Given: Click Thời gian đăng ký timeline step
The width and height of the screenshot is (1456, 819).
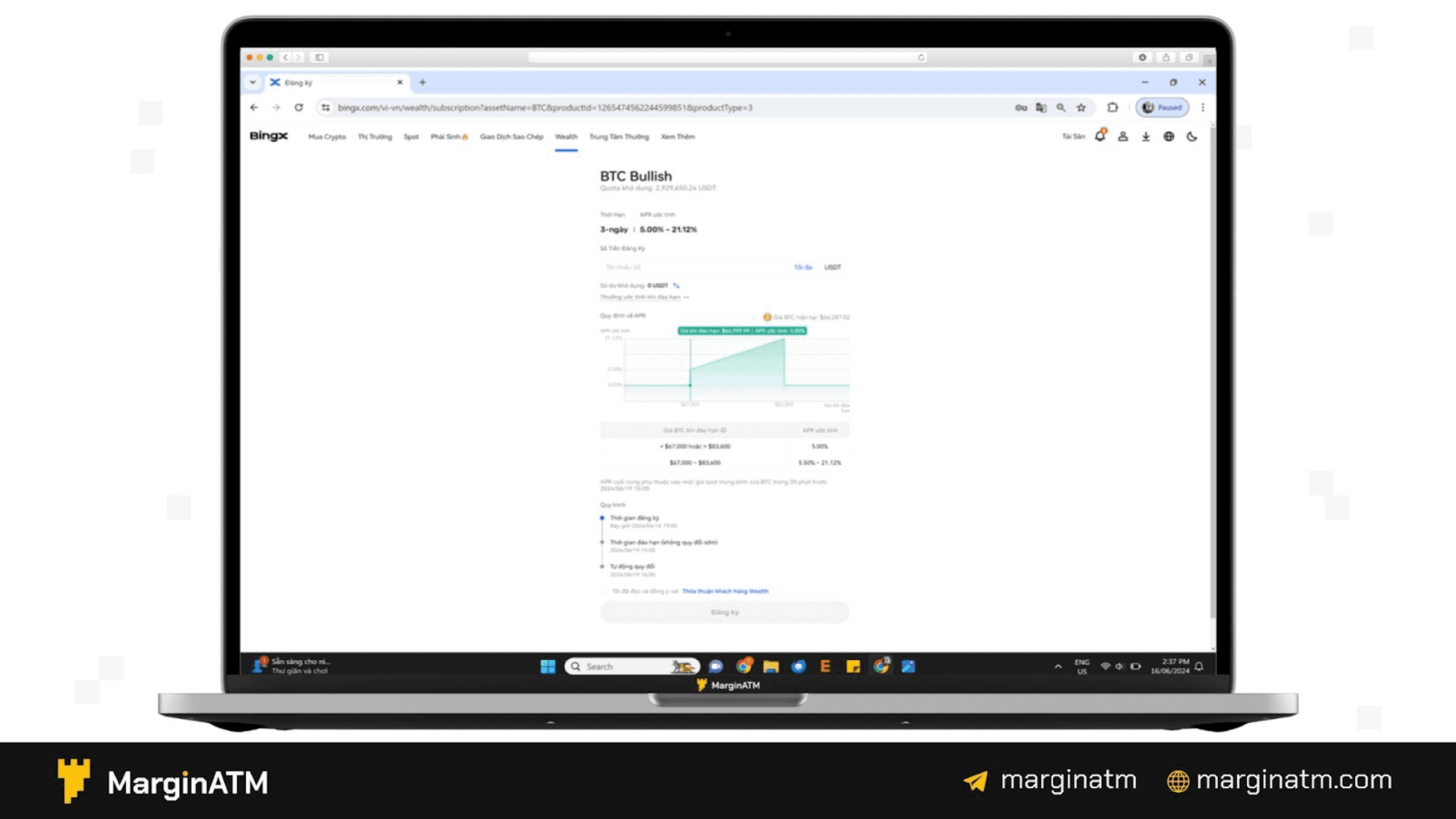Looking at the screenshot, I should coord(634,518).
